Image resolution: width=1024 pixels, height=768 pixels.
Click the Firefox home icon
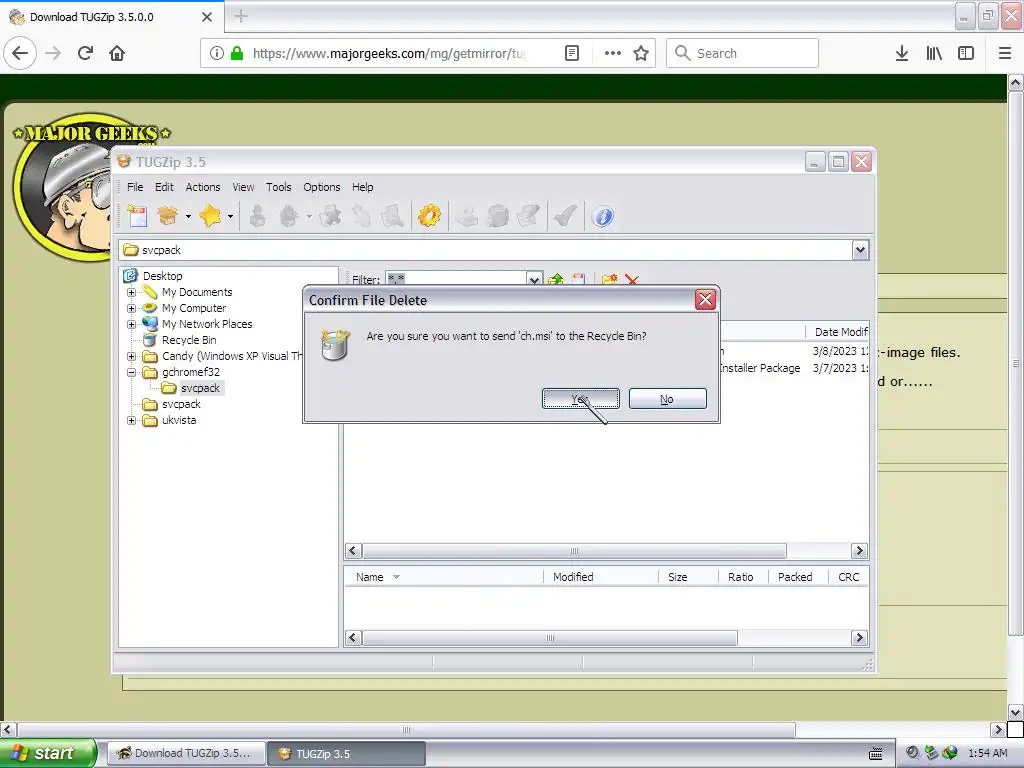117,54
